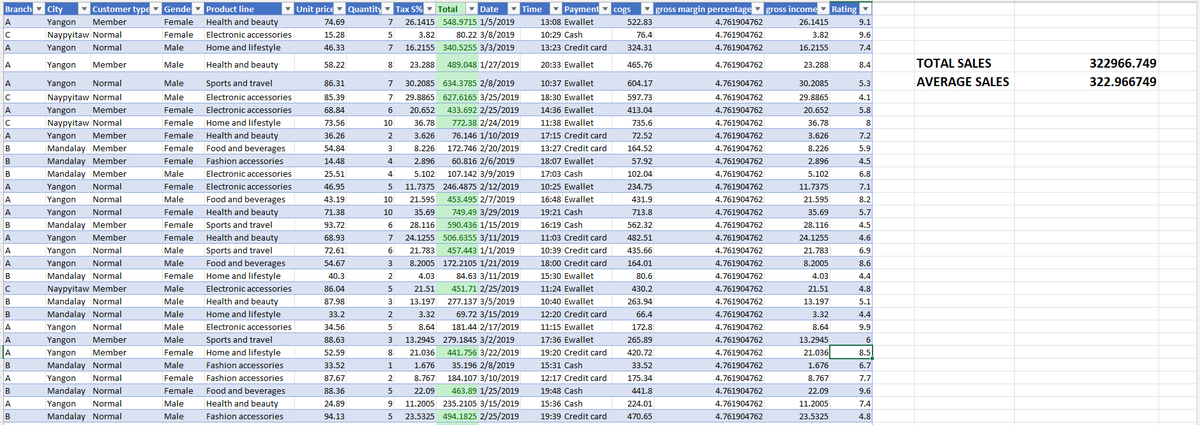Select the date cell 3/29/2019
This screenshot has height=425, width=1200.
(498, 212)
